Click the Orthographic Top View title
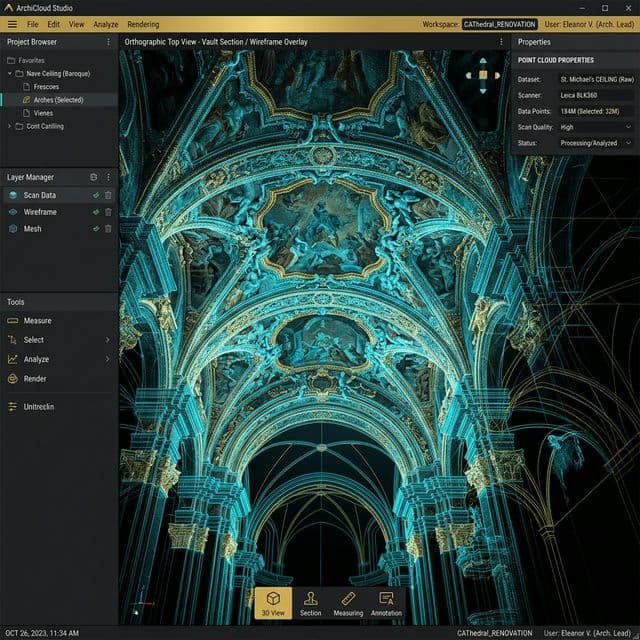This screenshot has width=640, height=640. (x=216, y=42)
